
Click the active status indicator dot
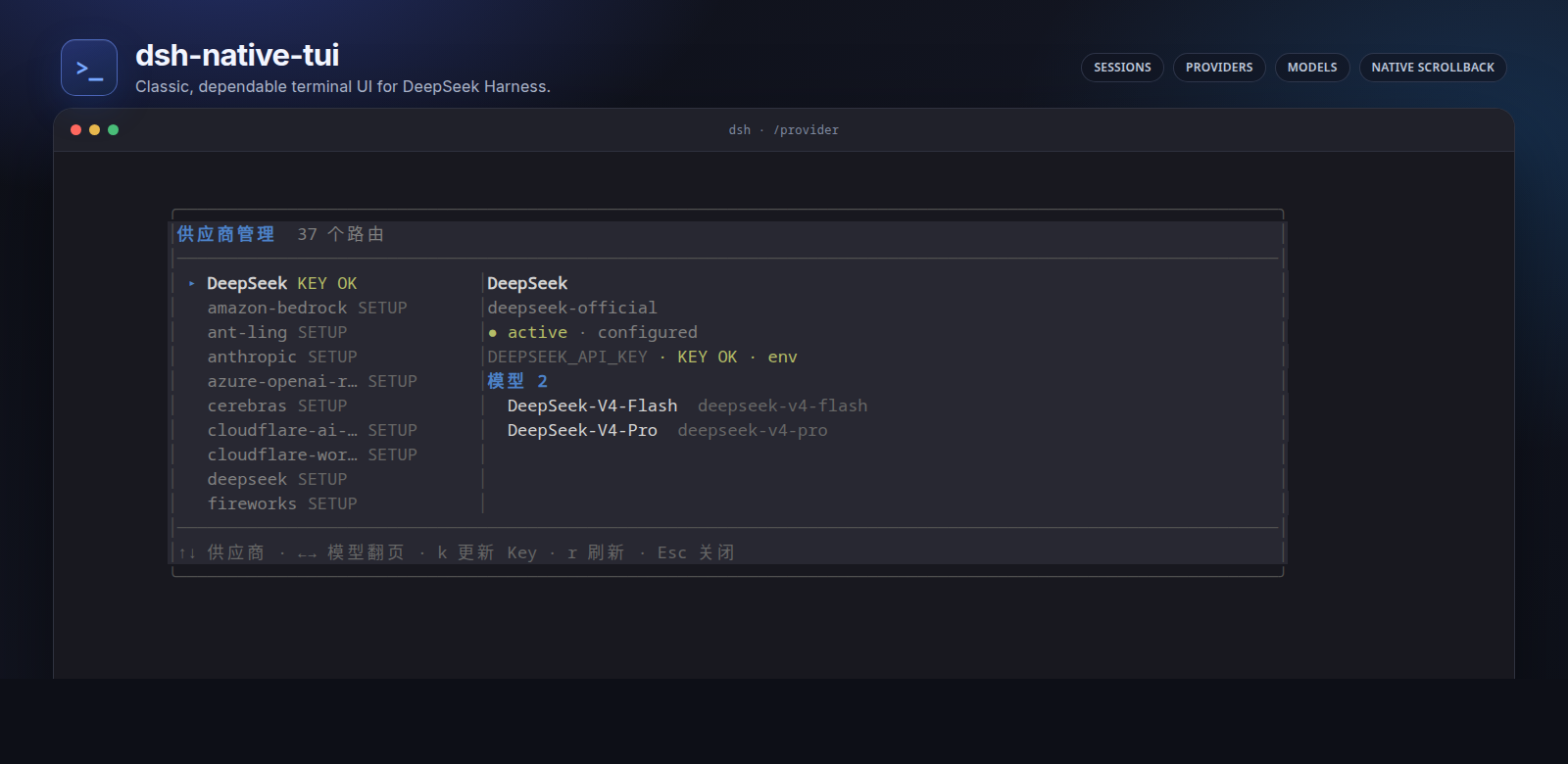point(492,333)
